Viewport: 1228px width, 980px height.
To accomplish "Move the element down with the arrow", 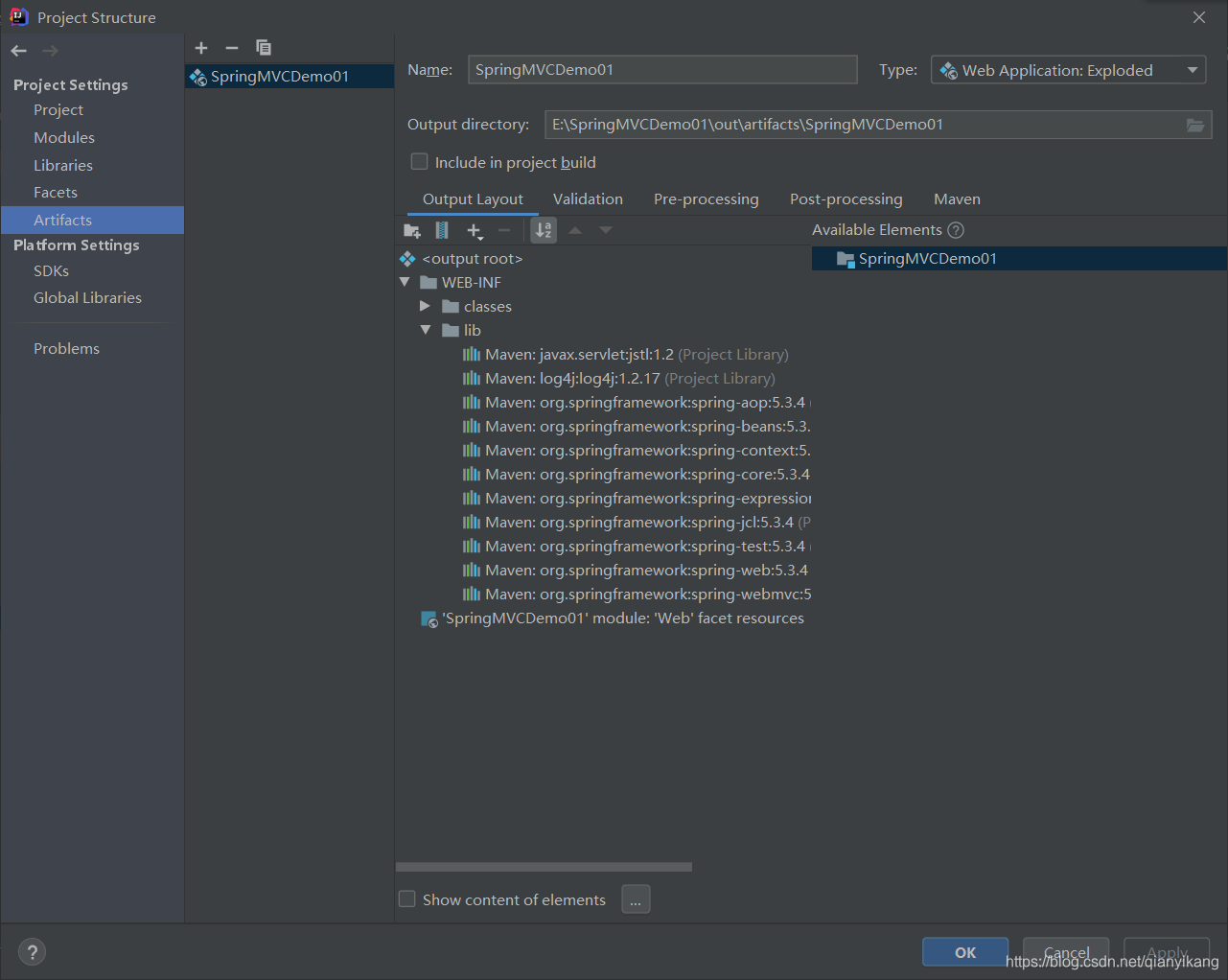I will [x=606, y=230].
